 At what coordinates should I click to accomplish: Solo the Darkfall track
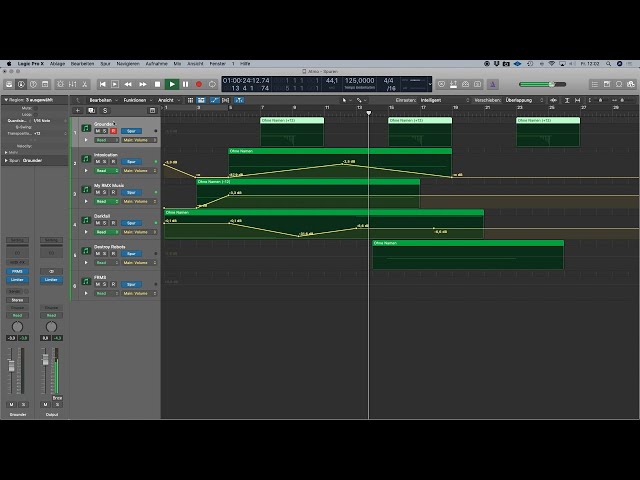(105, 223)
